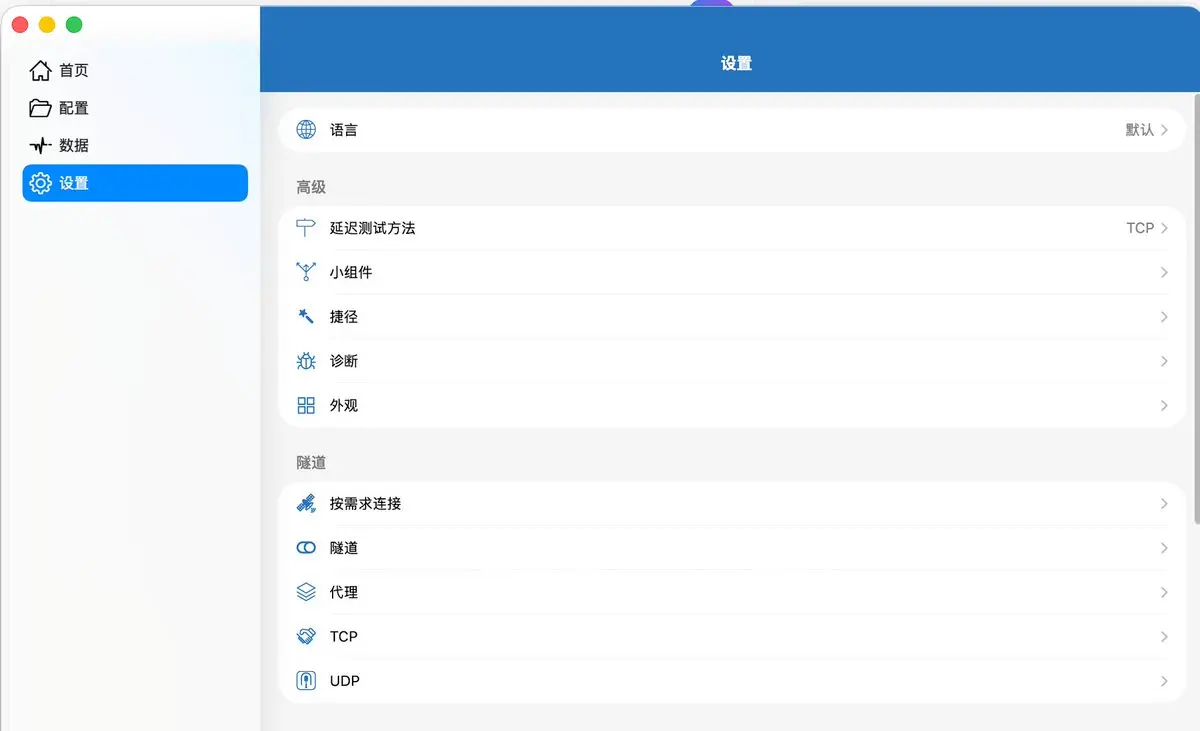
Task: Click the overlapping-ovals icon beside 隧道 row
Action: pos(307,548)
